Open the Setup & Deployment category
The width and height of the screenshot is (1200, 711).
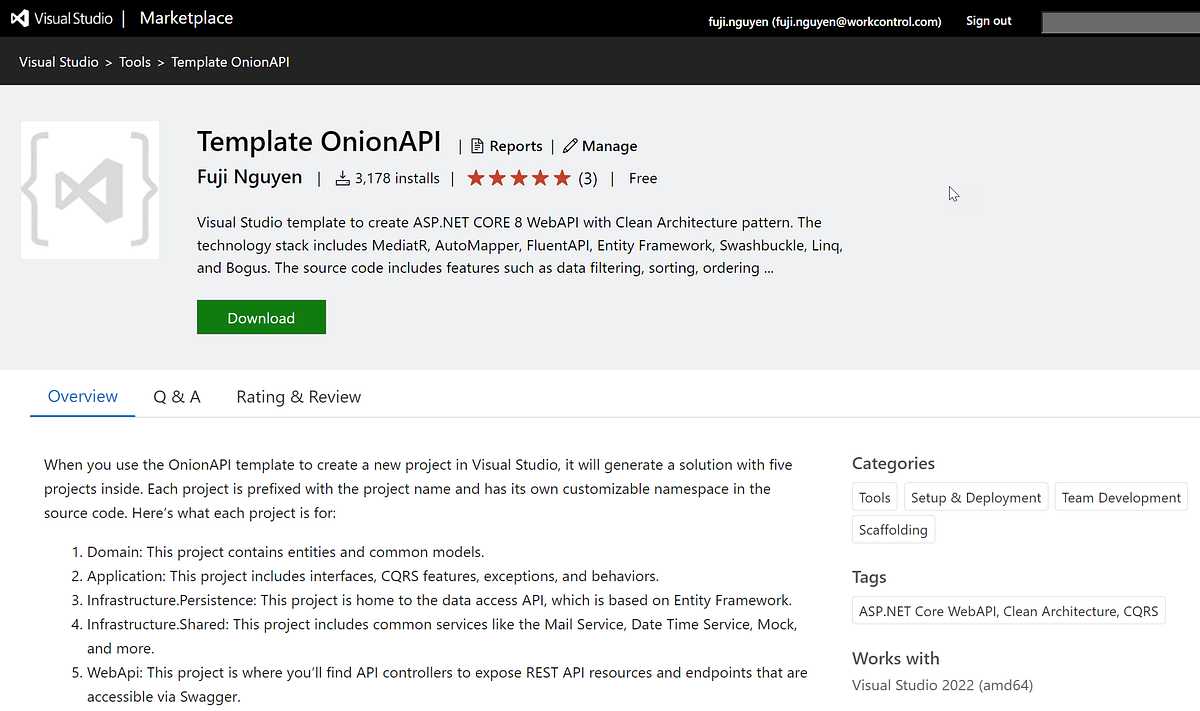pyautogui.click(x=975, y=497)
